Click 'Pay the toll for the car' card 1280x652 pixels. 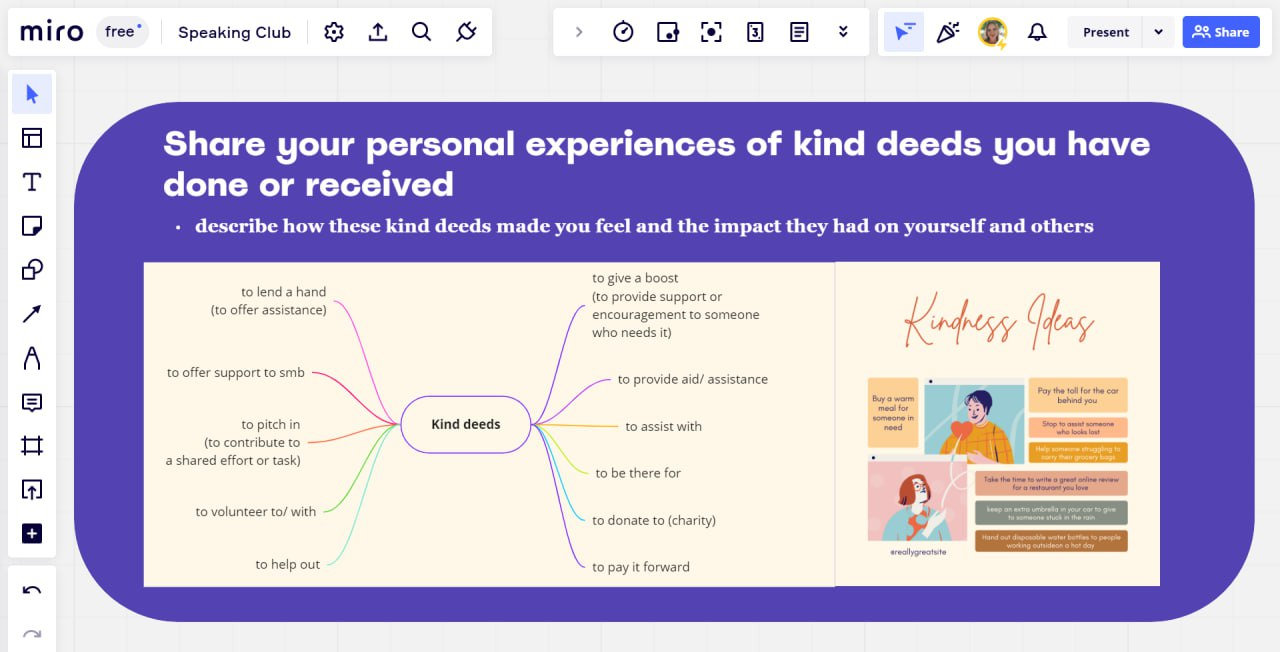point(1078,395)
